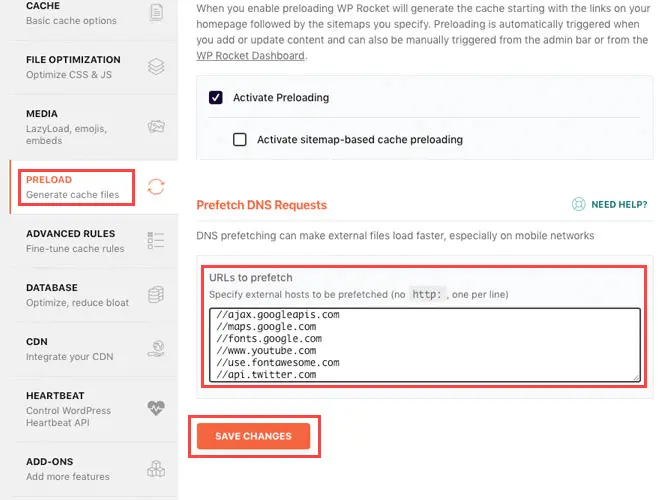This screenshot has height=500, width=672.
Task: Uncheck the Activate Preloading checkbox
Action: [216, 98]
